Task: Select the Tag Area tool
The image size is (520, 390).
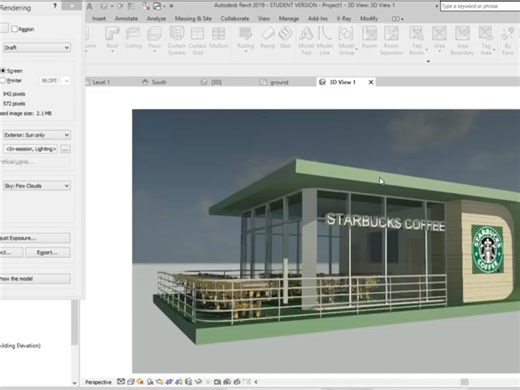Action: click(486, 40)
